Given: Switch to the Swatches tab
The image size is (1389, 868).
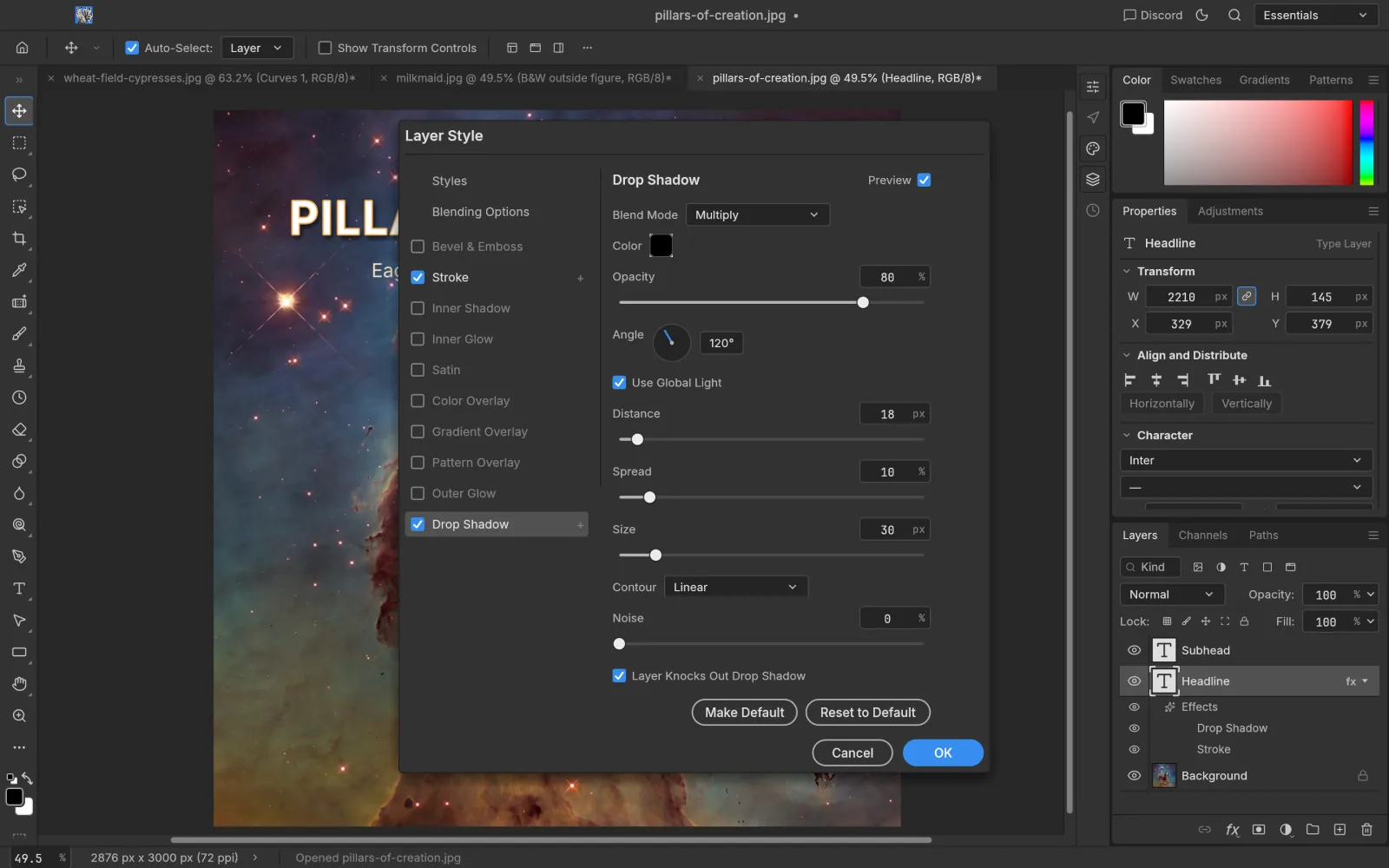Looking at the screenshot, I should (x=1195, y=80).
